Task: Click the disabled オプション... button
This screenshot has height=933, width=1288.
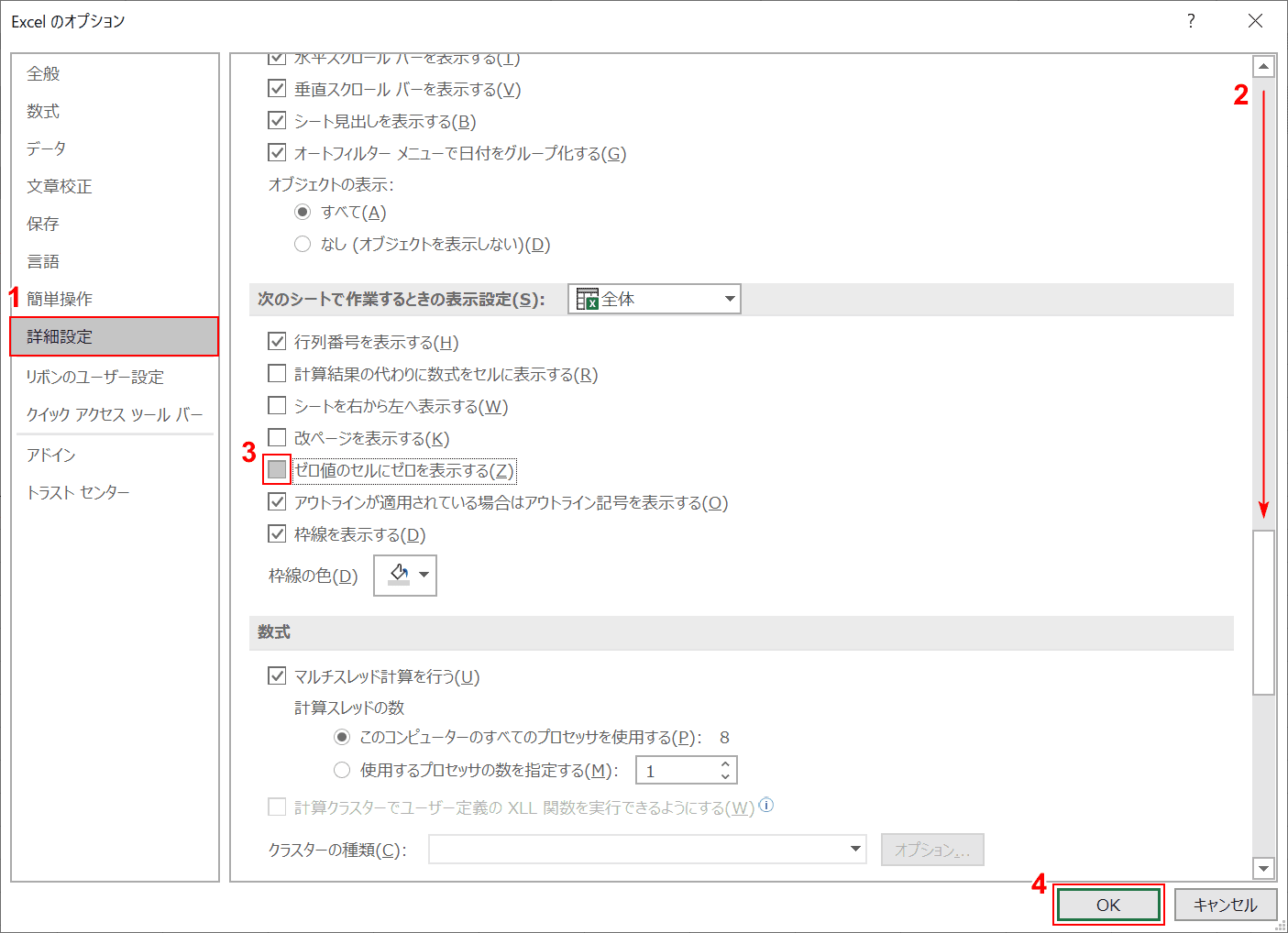Action: point(932,850)
